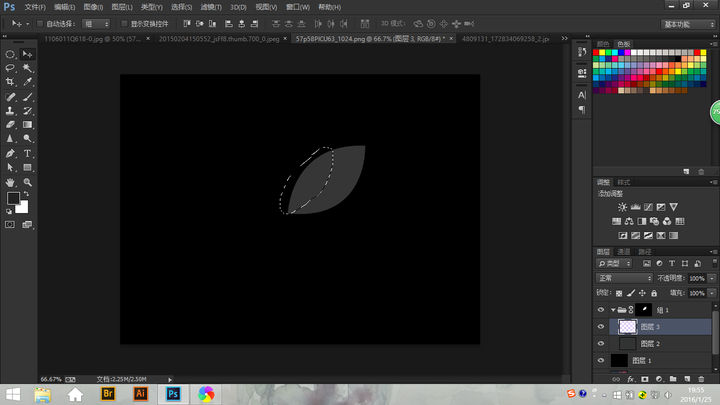The width and height of the screenshot is (720, 405).
Task: Open 滤镜 menu
Action: tap(211, 7)
